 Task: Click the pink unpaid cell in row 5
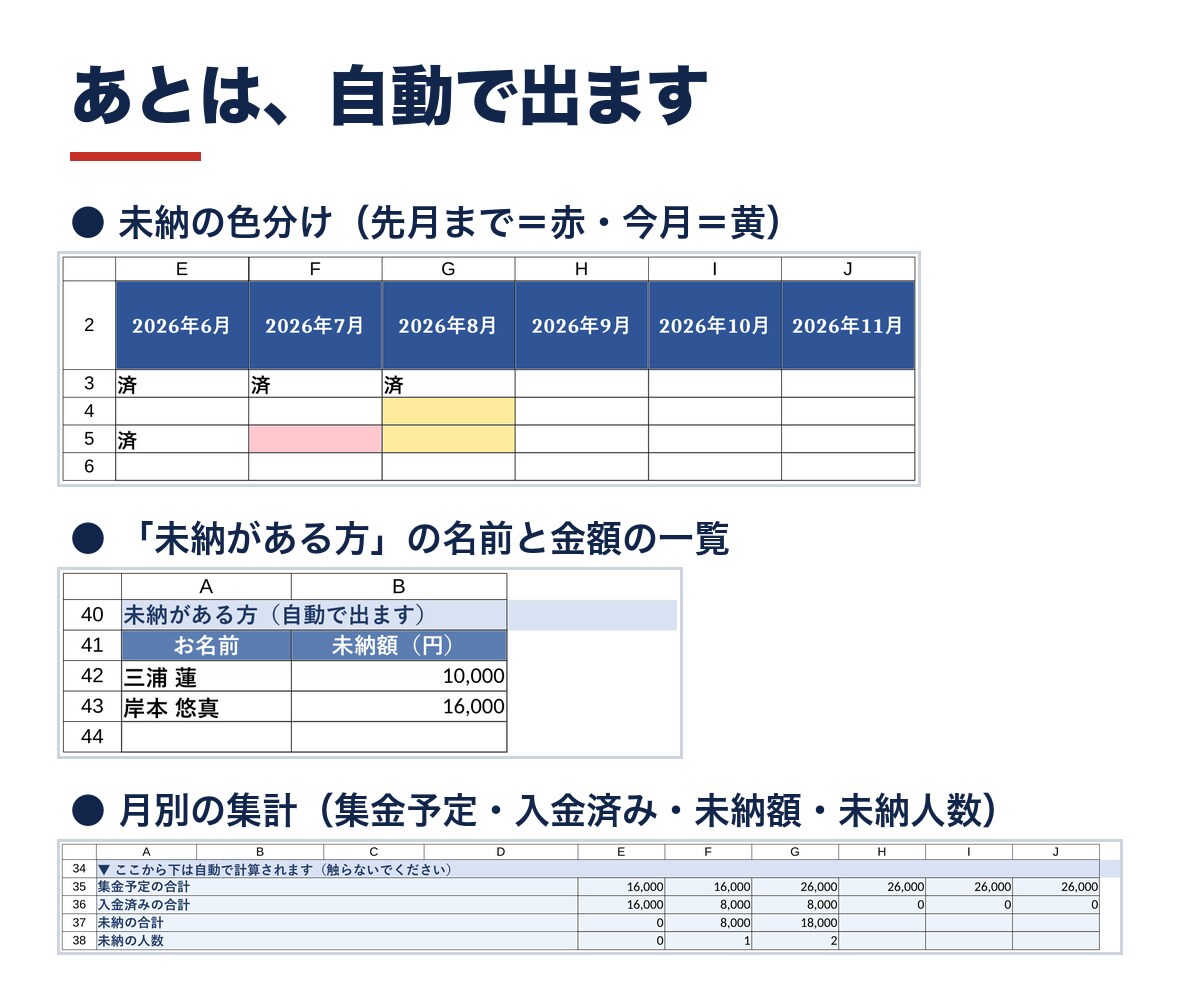tap(315, 439)
